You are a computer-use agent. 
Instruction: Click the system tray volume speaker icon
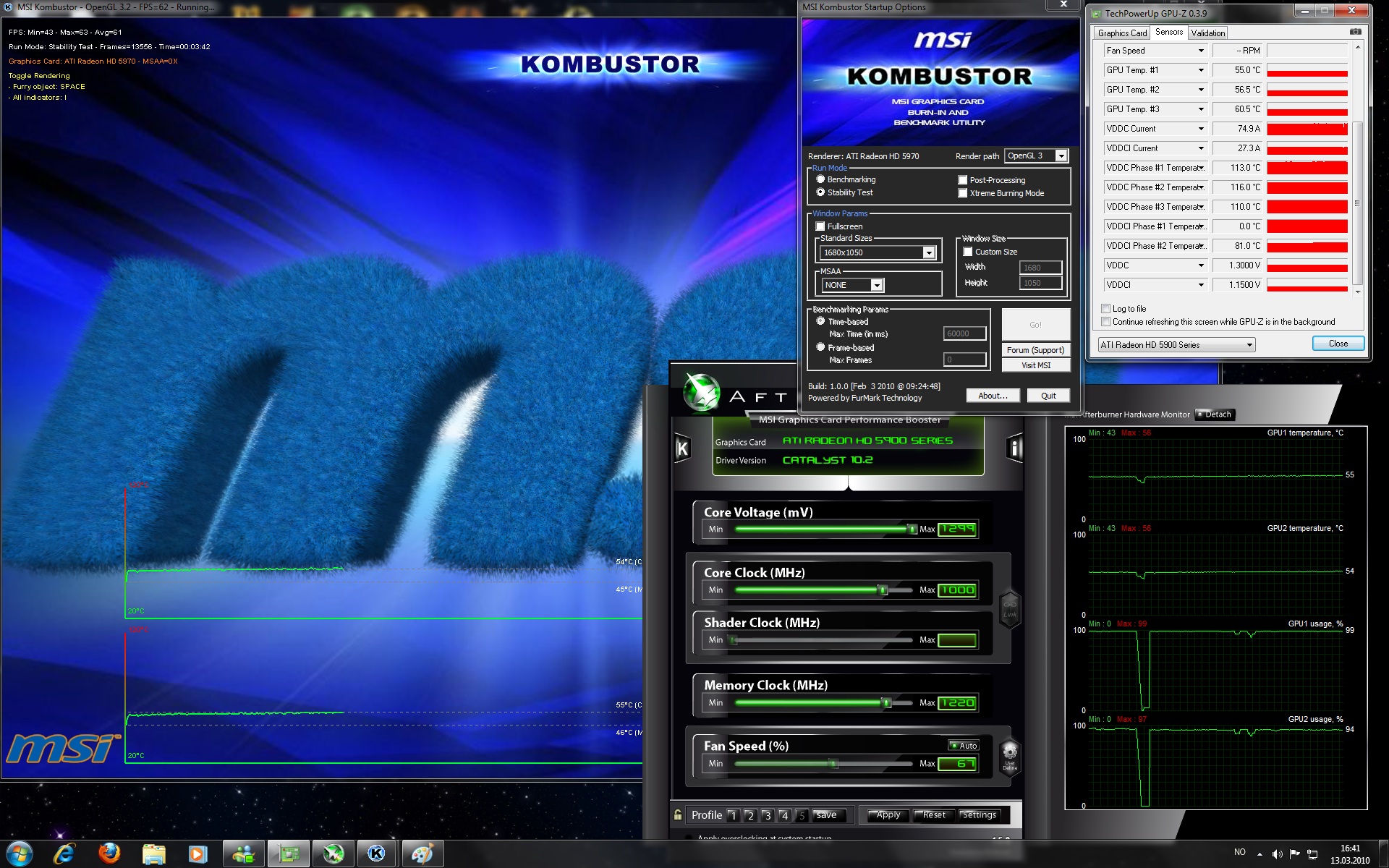pyautogui.click(x=1277, y=854)
